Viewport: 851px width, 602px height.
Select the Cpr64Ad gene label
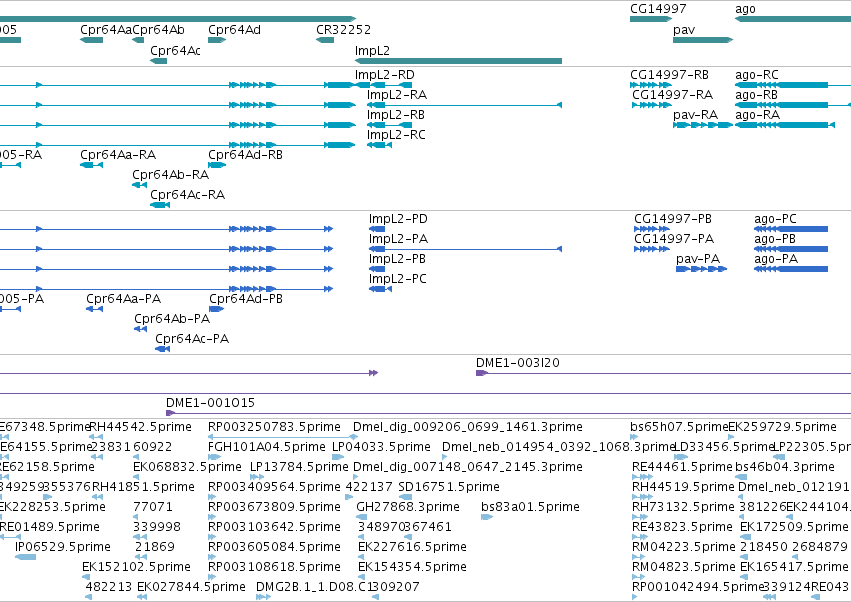(x=234, y=29)
